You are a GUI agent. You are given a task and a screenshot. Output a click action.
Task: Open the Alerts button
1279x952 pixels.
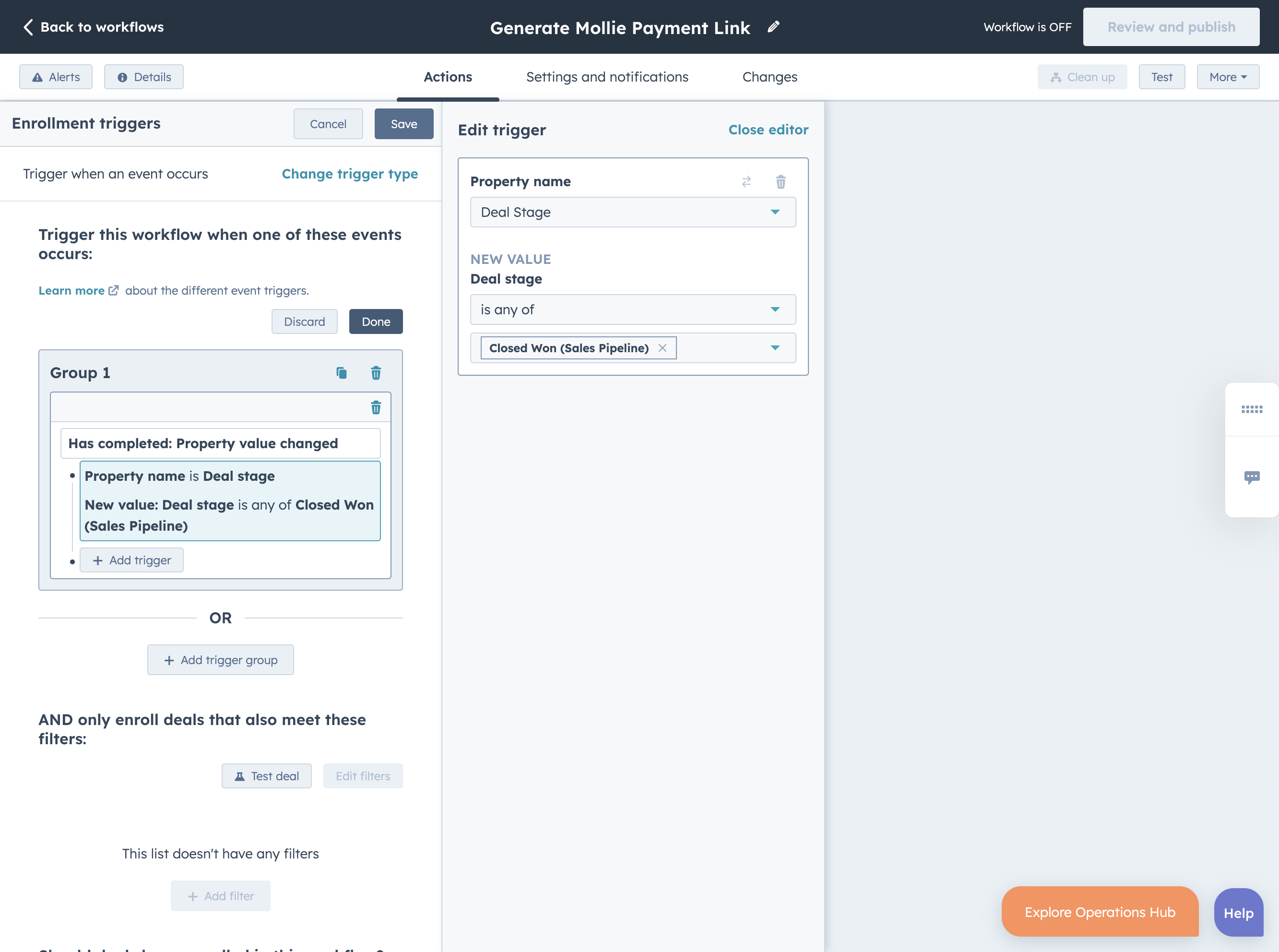pyautogui.click(x=56, y=77)
